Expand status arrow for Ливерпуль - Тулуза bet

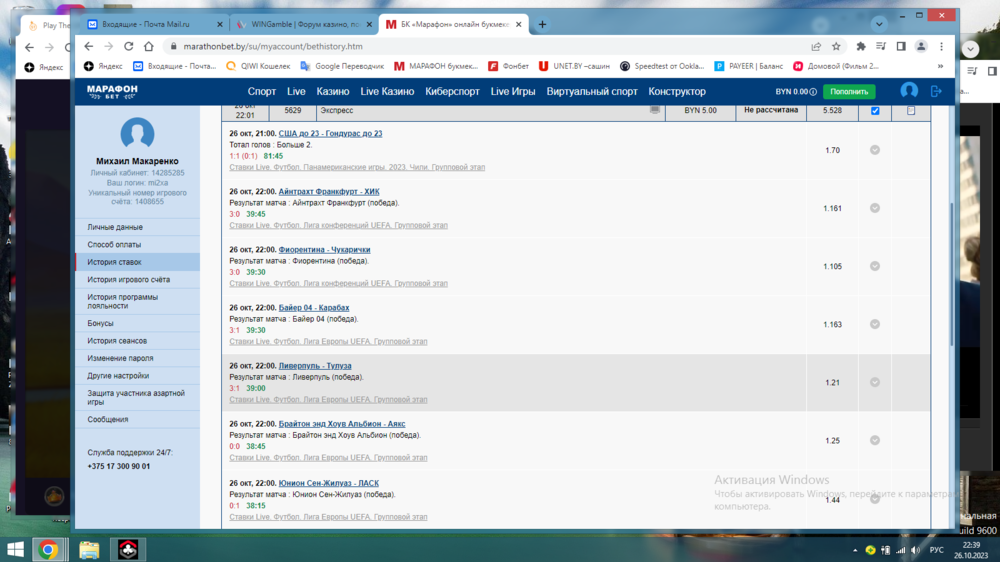pos(875,382)
